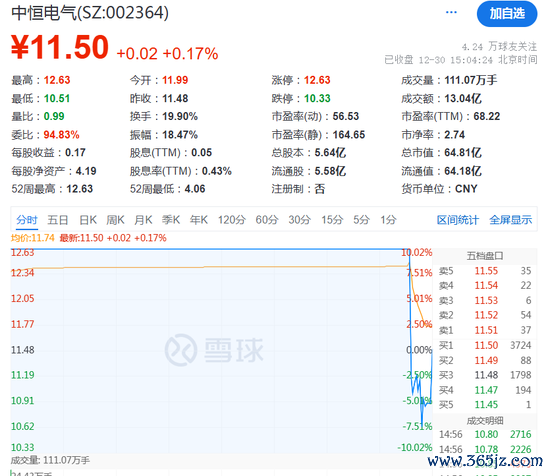This screenshot has height=476, width=550.
Task: Click the 五档盘口 order book header
Action: pos(485,256)
